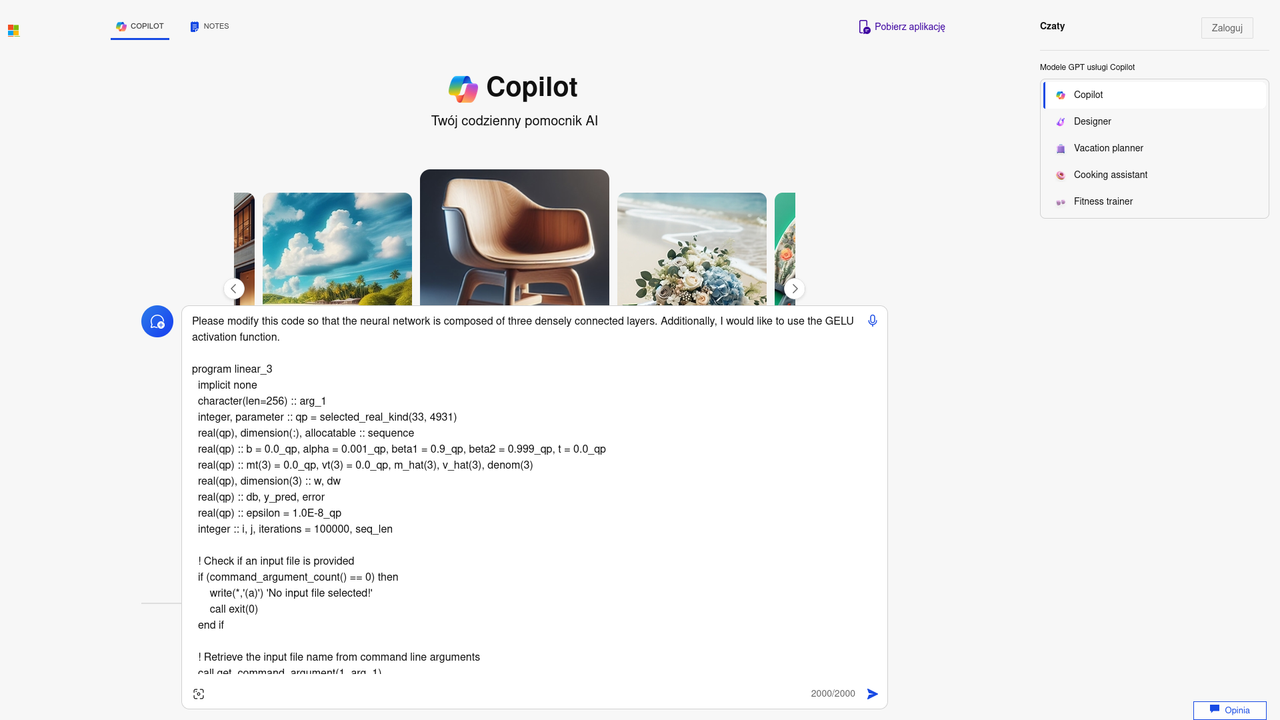The image size is (1280, 720).
Task: Click the Zaloguj button
Action: 1227,28
